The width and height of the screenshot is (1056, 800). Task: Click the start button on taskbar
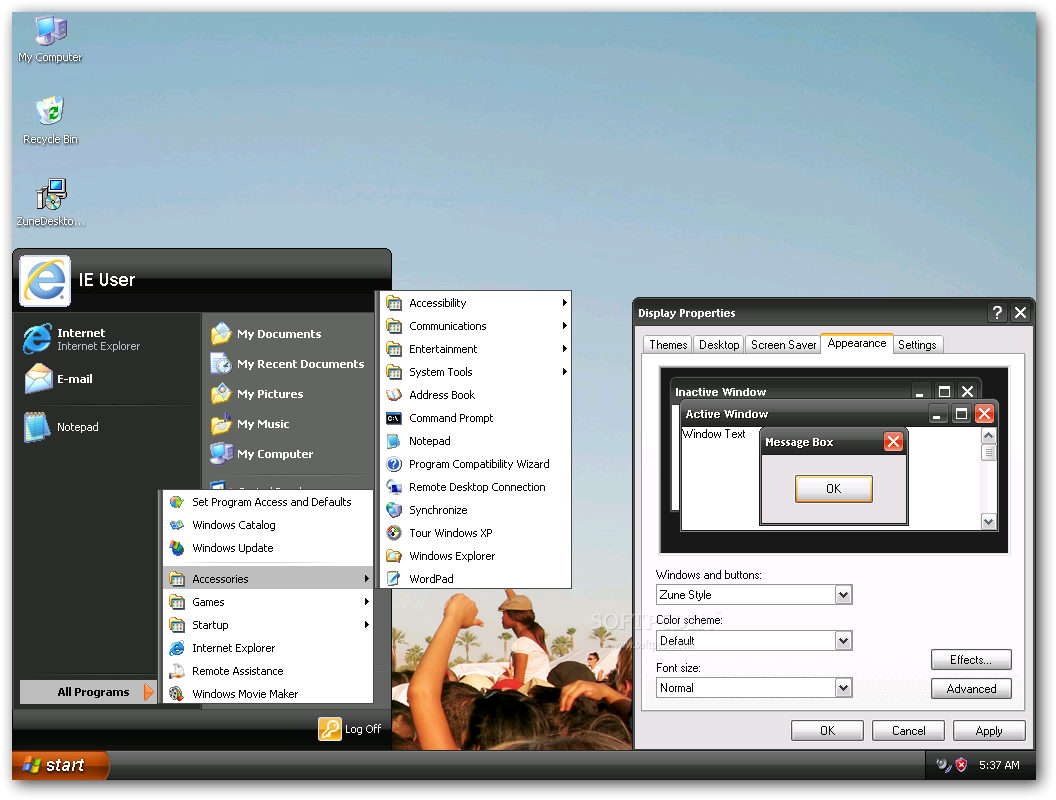59,765
